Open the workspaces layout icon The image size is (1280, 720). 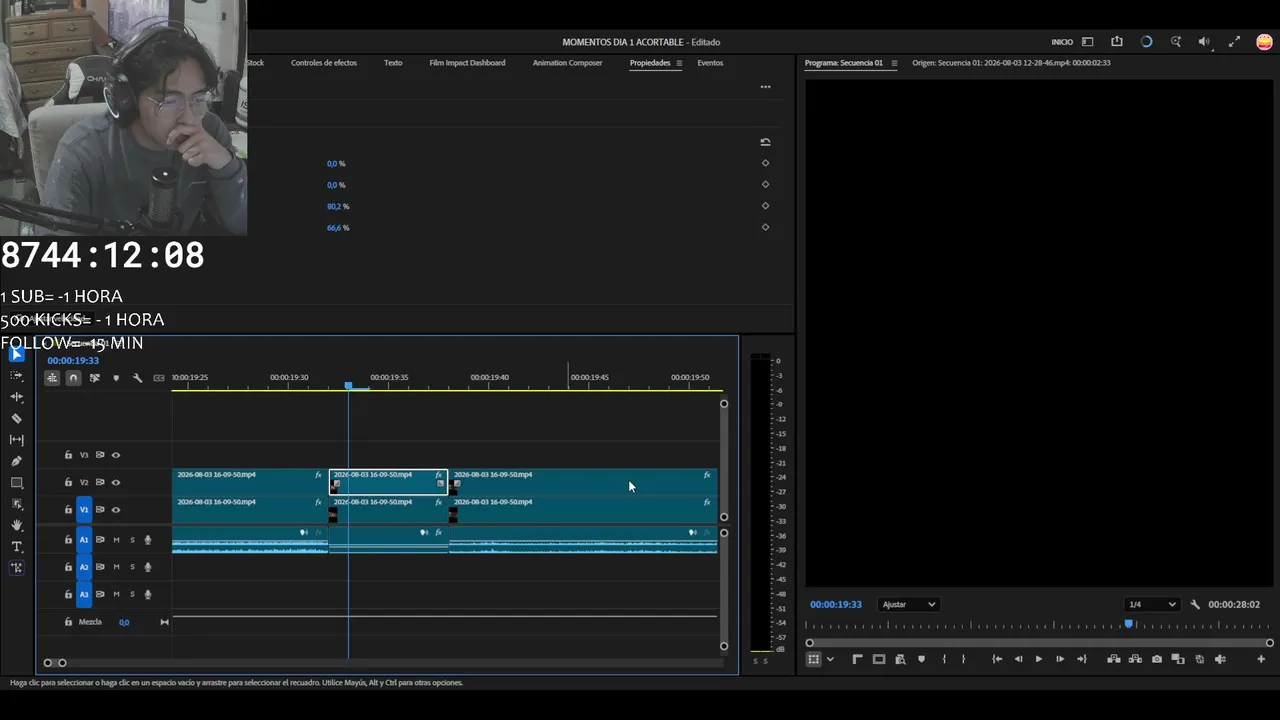1088,42
